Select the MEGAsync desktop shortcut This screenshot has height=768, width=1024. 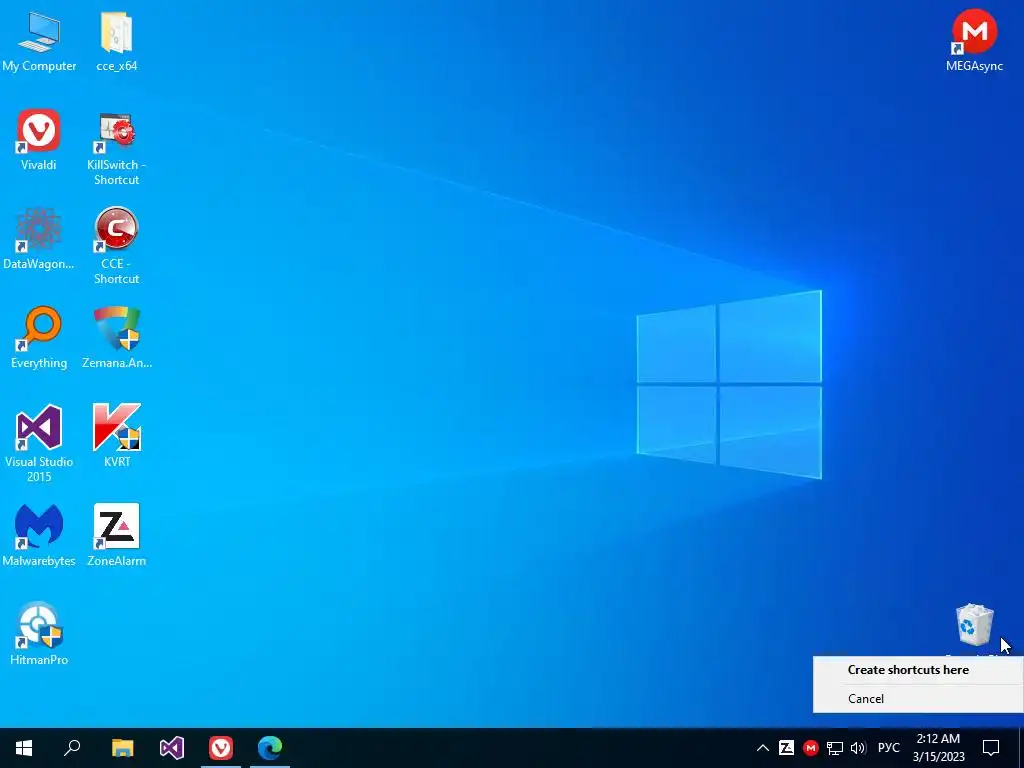point(974,40)
